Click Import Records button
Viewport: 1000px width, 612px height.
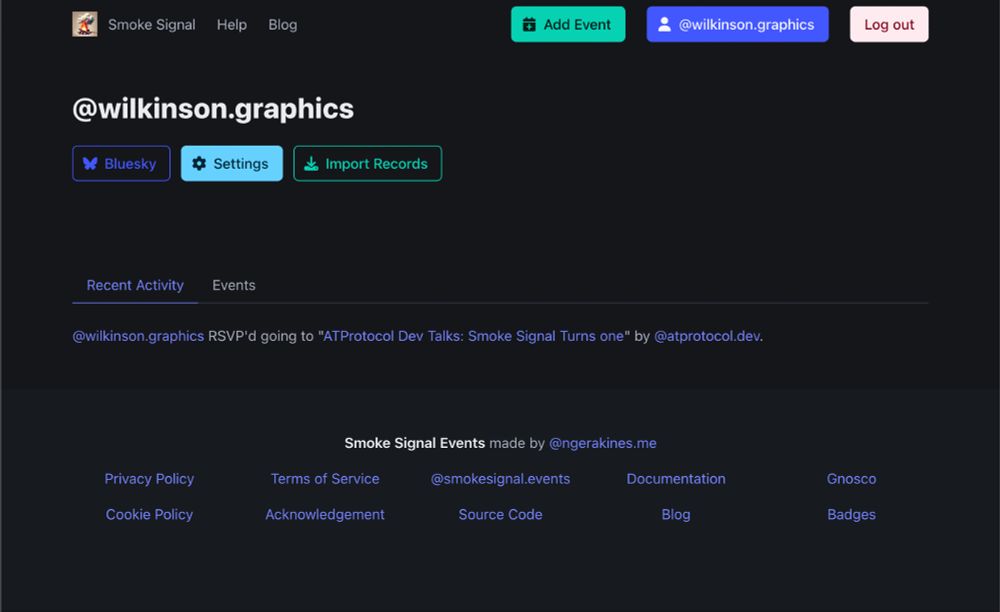pyautogui.click(x=367, y=164)
